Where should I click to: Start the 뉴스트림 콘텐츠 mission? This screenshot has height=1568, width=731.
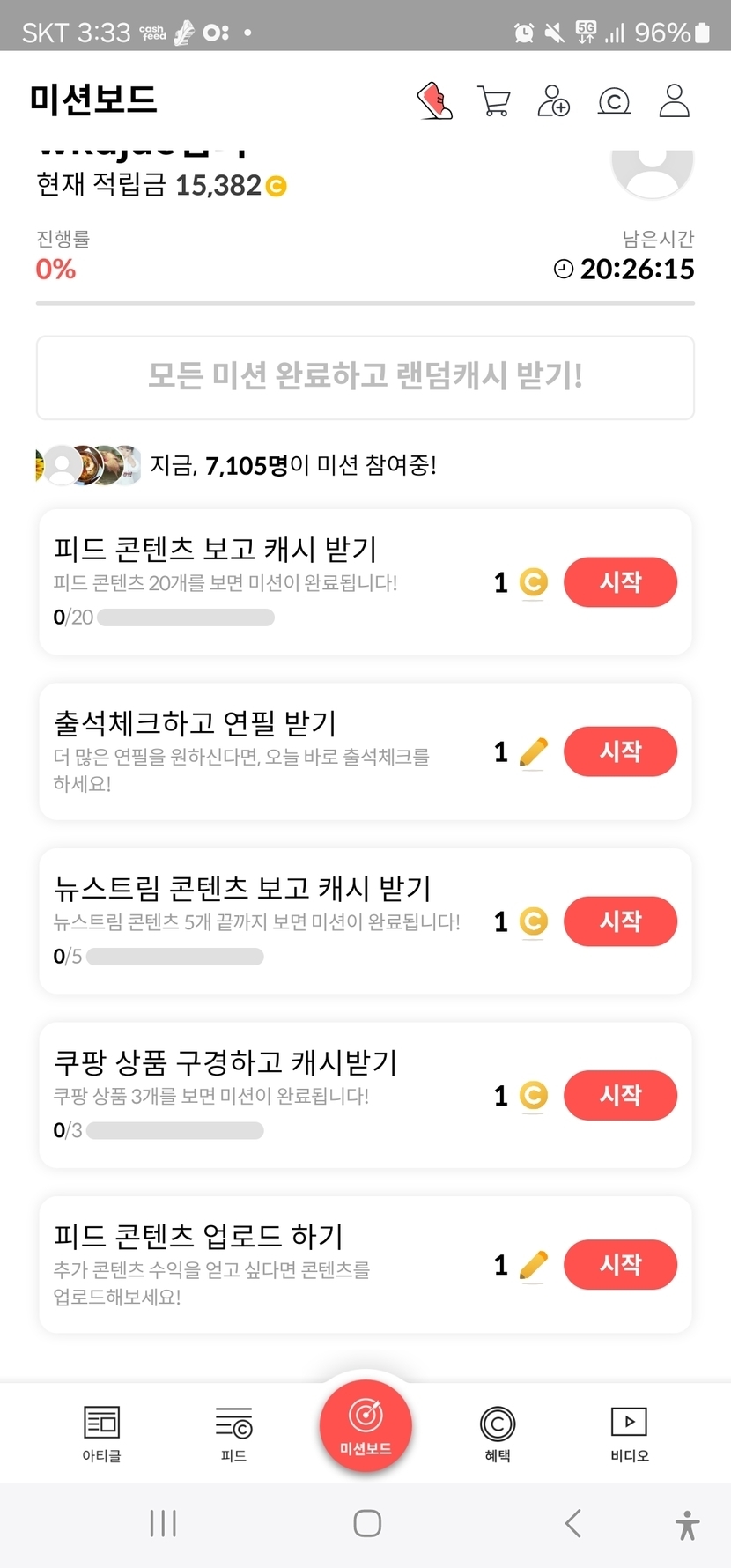[620, 921]
